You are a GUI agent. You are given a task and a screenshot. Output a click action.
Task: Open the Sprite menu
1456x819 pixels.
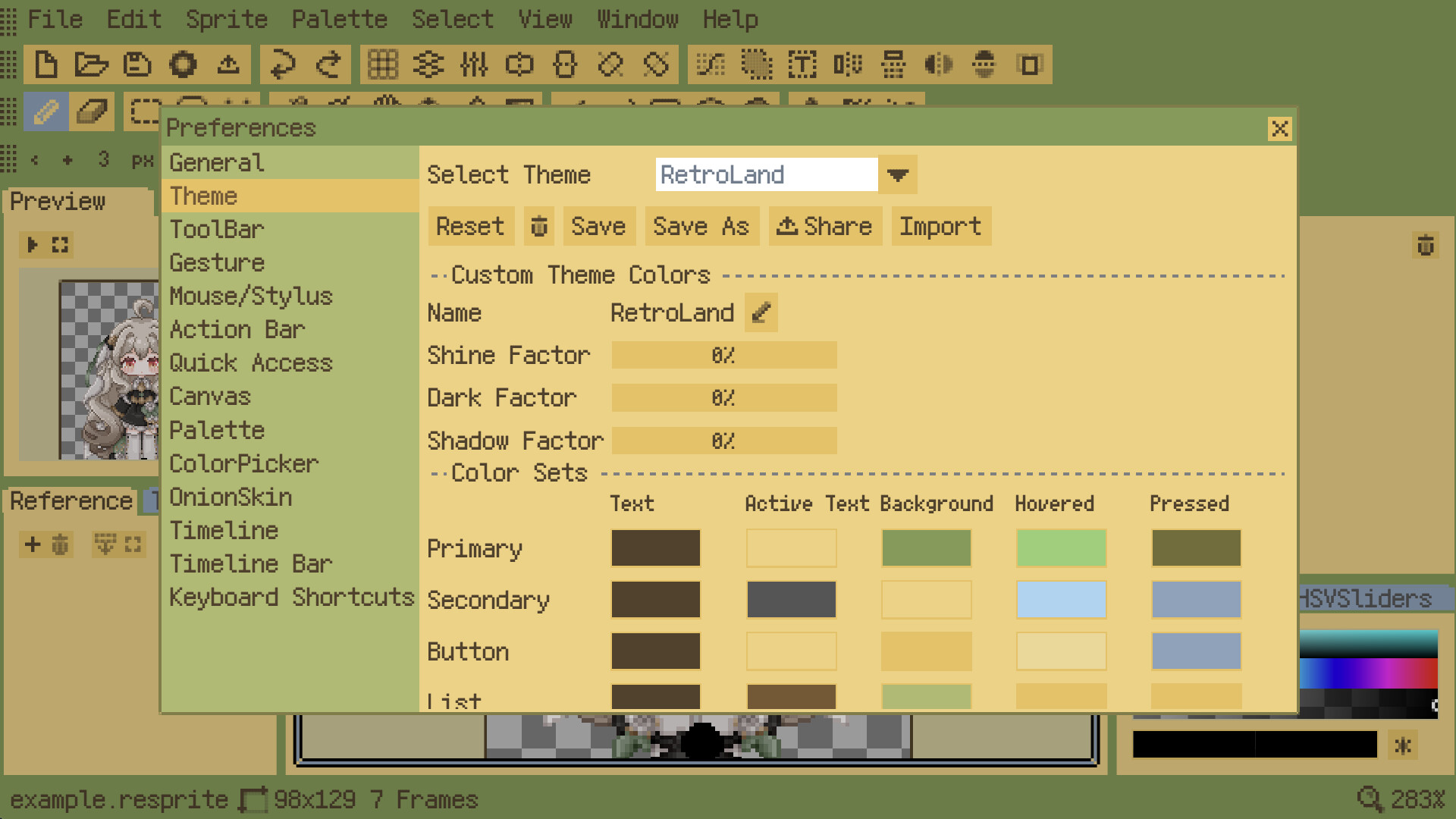click(x=226, y=19)
